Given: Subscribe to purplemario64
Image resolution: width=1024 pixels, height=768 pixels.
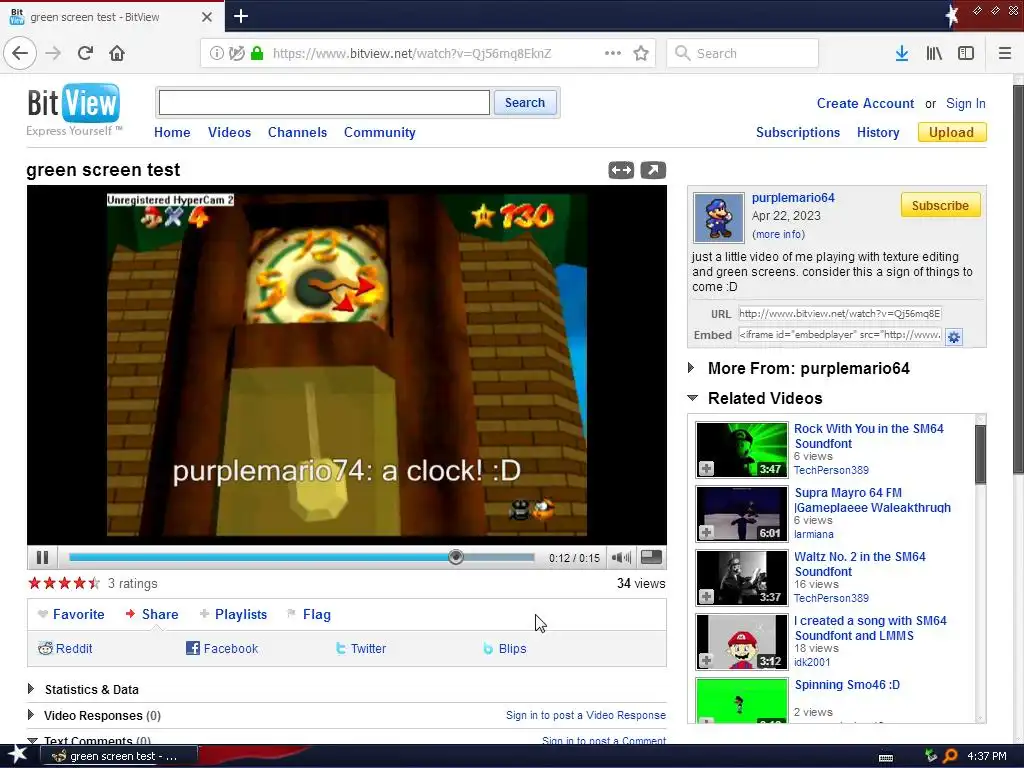Looking at the screenshot, I should [940, 205].
